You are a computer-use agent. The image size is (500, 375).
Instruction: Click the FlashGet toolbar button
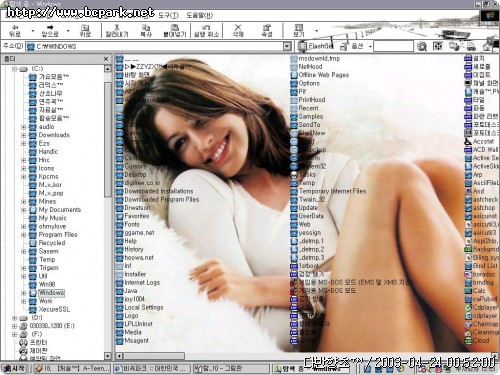[x=315, y=46]
